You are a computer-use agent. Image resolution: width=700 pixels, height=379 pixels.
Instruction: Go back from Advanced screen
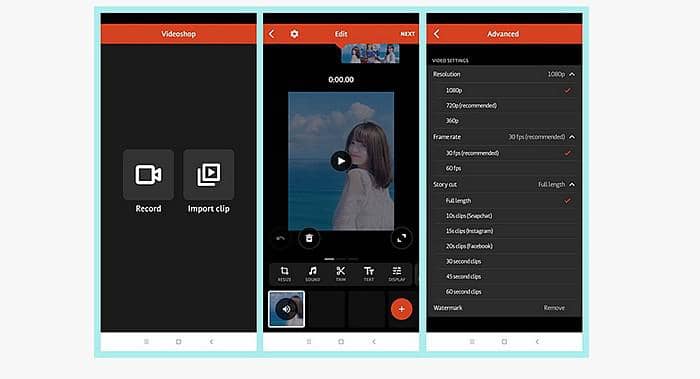coord(437,34)
